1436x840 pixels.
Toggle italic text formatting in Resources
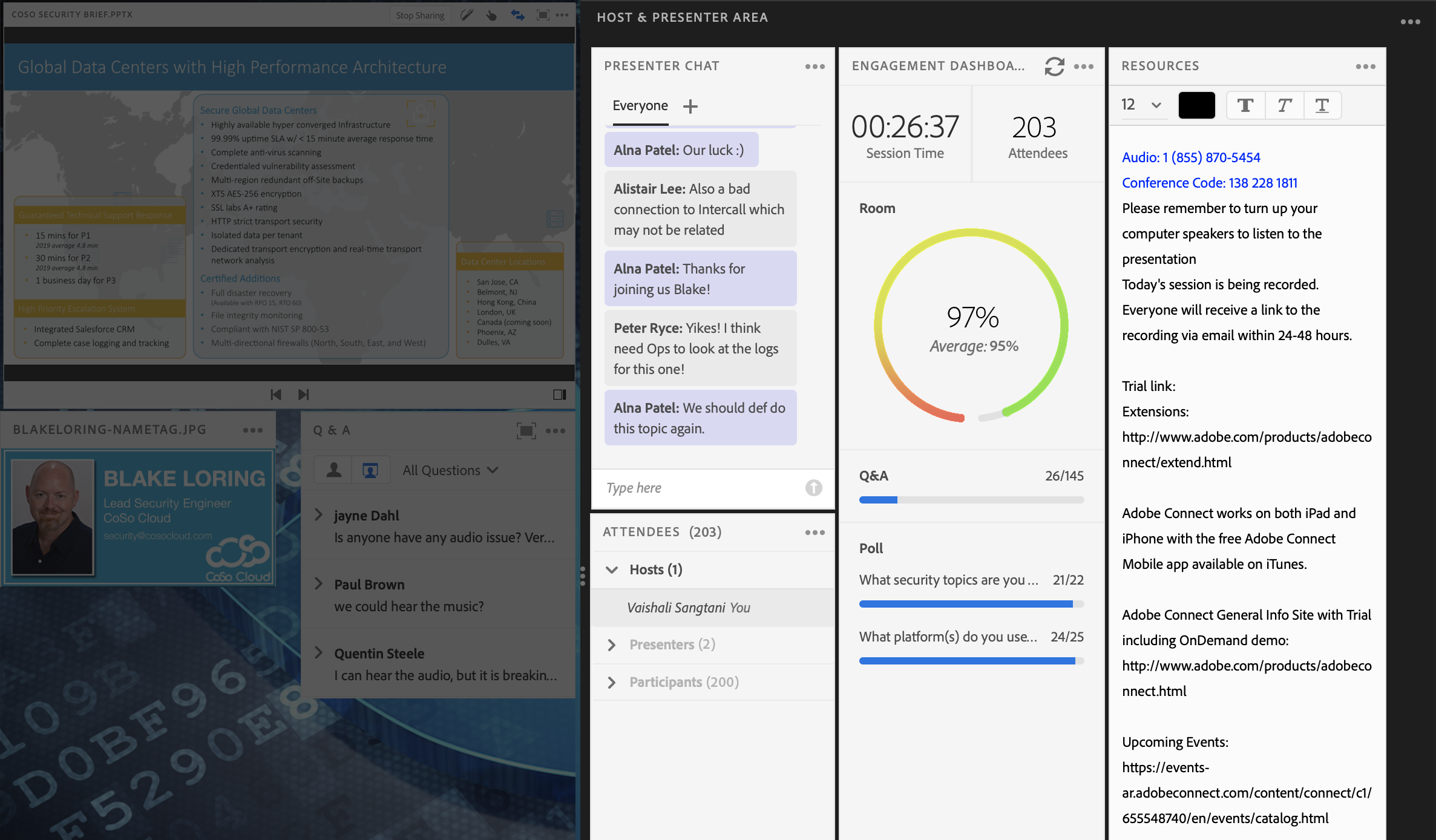click(x=1284, y=105)
